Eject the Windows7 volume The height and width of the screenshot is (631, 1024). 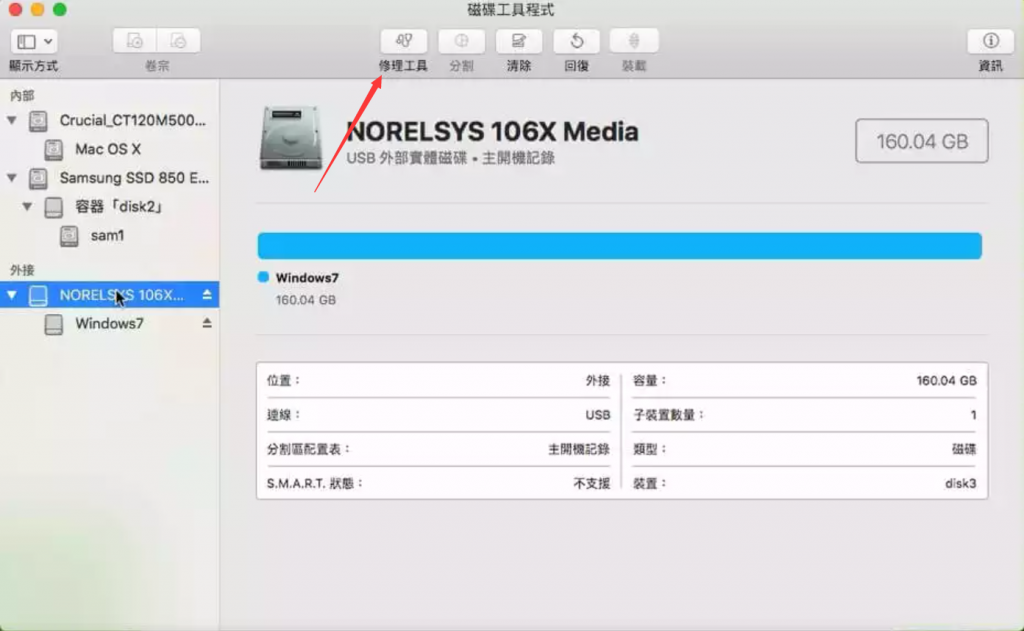click(207, 323)
